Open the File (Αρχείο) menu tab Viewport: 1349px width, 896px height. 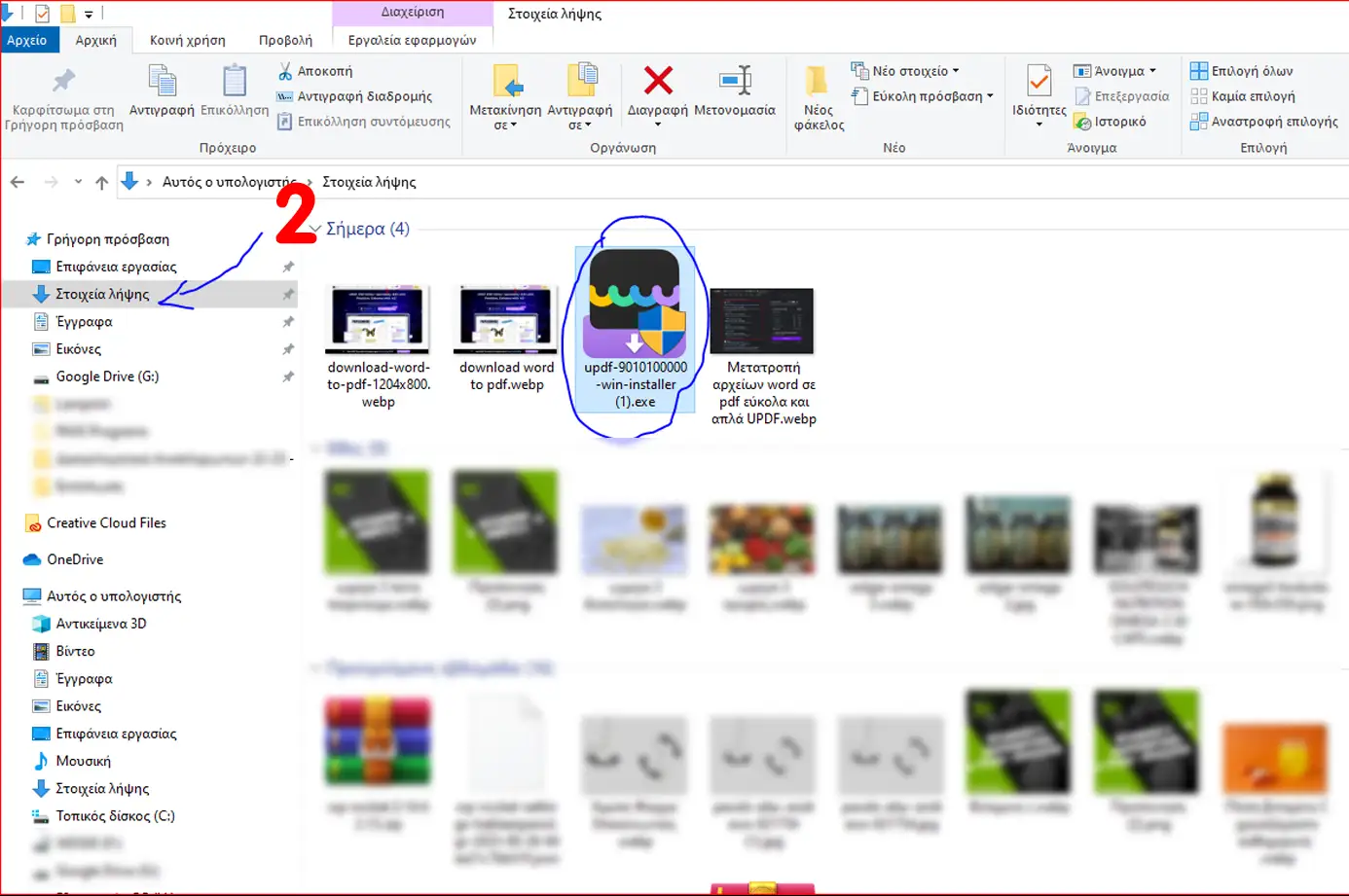point(27,40)
